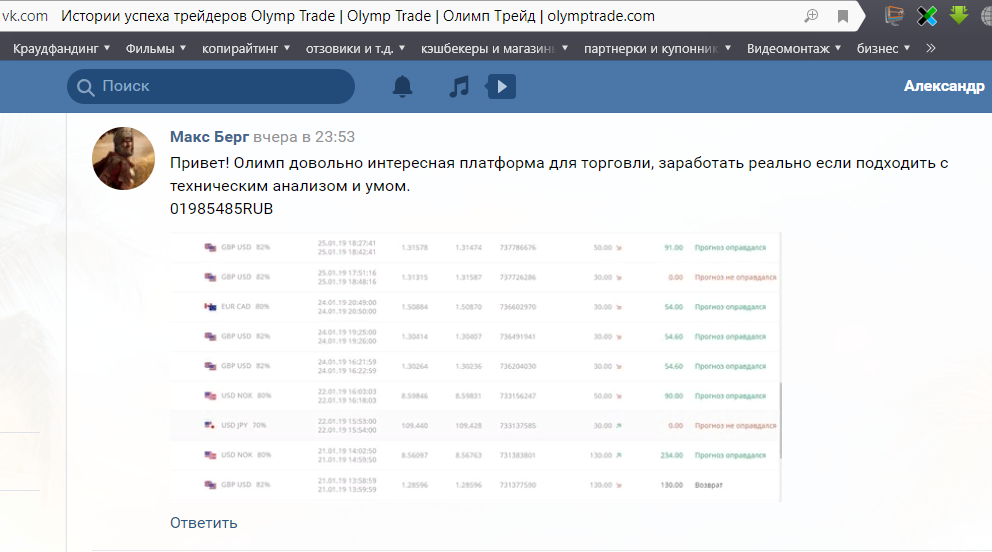Image resolution: width=992 pixels, height=552 pixels.
Task: Open the comment timestamp вчера в 23:53
Action: [x=304, y=137]
